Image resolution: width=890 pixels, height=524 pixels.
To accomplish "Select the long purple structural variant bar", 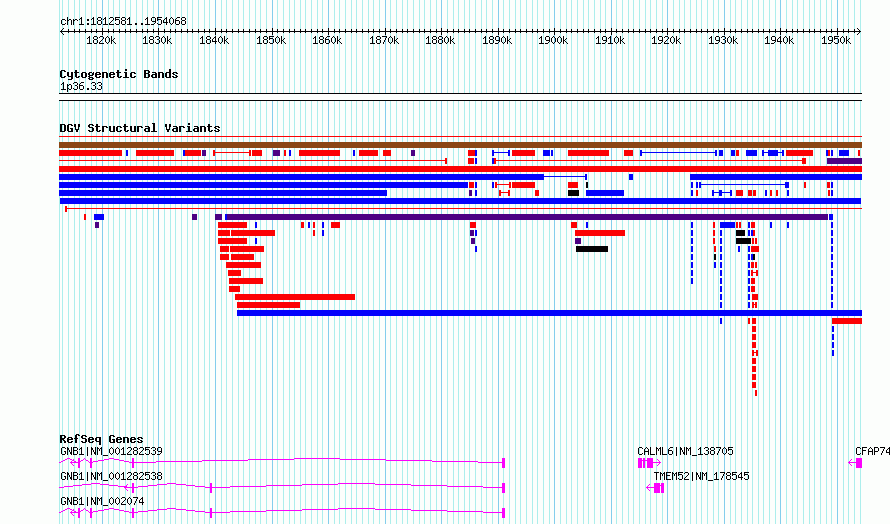I will point(526,217).
